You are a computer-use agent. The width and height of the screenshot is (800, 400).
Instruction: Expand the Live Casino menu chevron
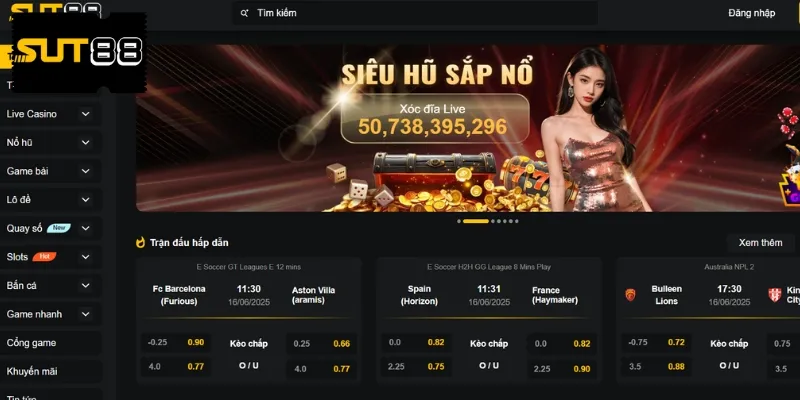click(x=85, y=114)
